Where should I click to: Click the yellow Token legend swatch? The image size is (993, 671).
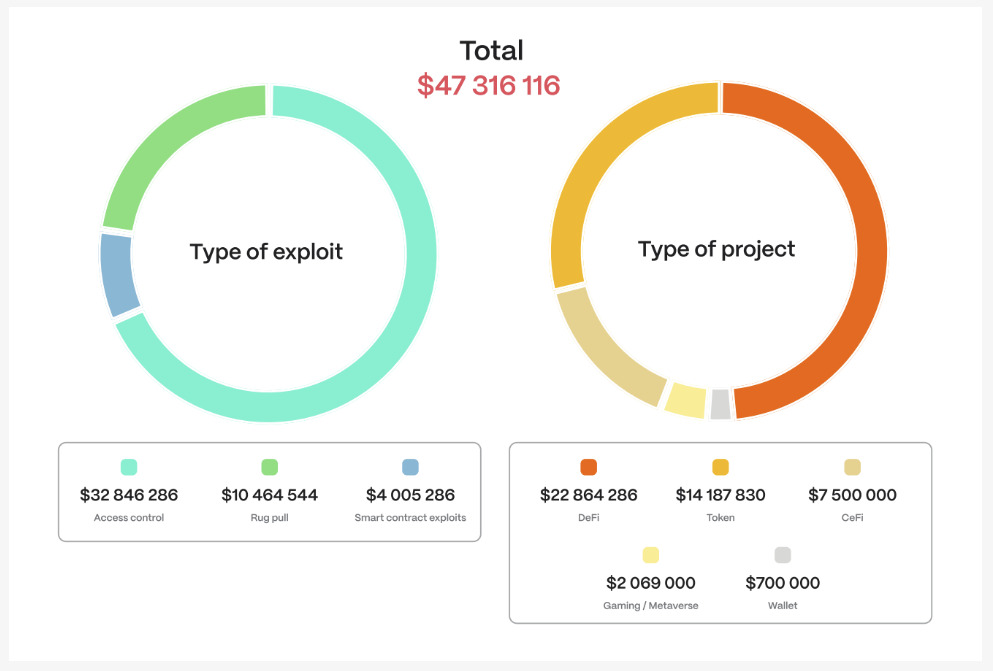(x=721, y=466)
